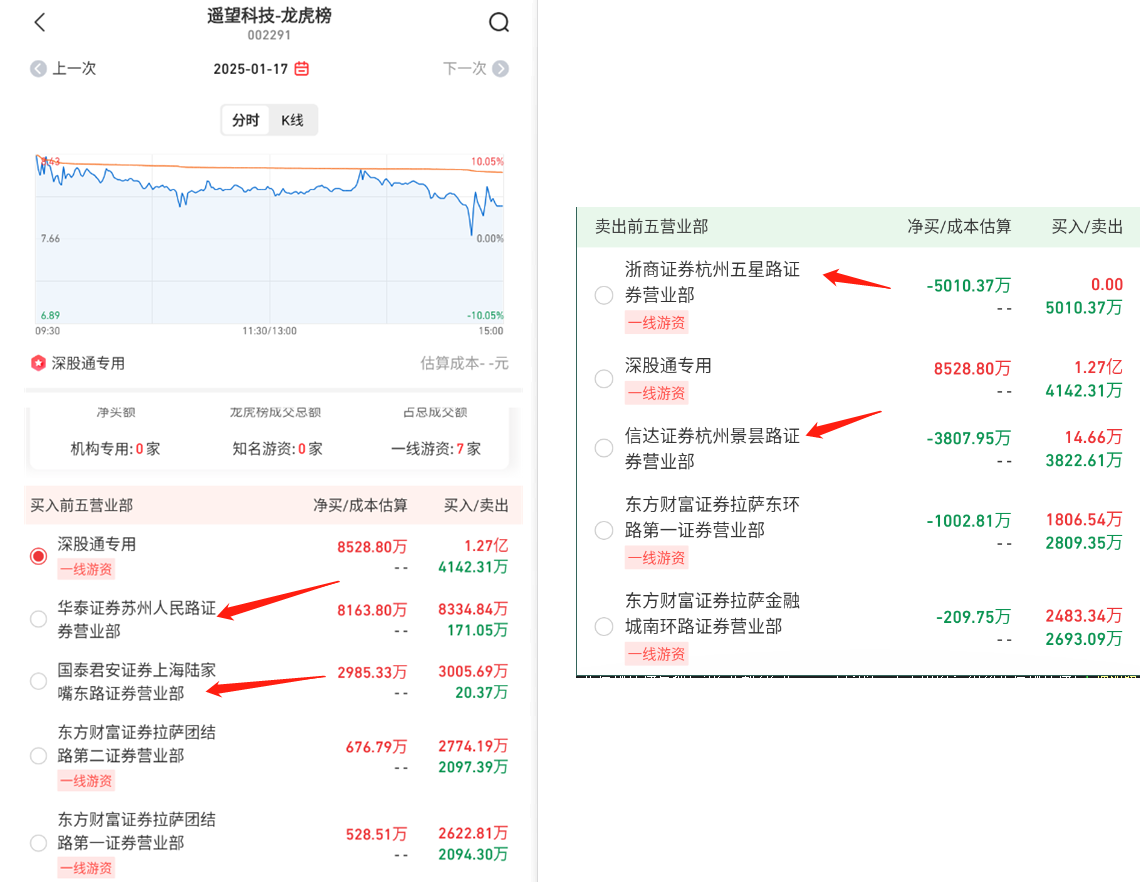Viewport: 1143px width, 882px height.
Task: Select 国泰君安证券上海陆家嘴东路 radio button
Action: coord(39,681)
